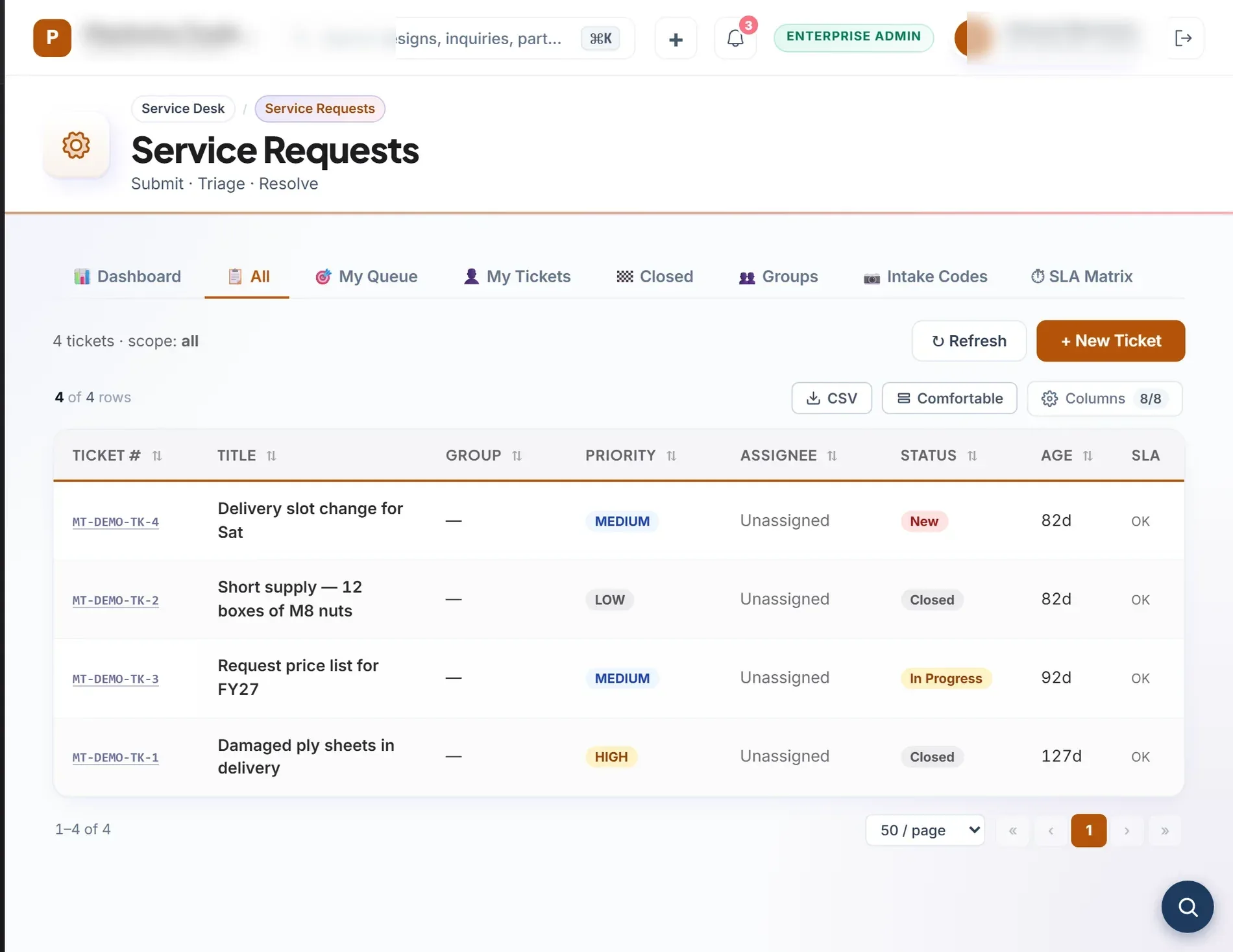1233x952 pixels.
Task: Click Service Desk breadcrumb
Action: click(x=183, y=108)
